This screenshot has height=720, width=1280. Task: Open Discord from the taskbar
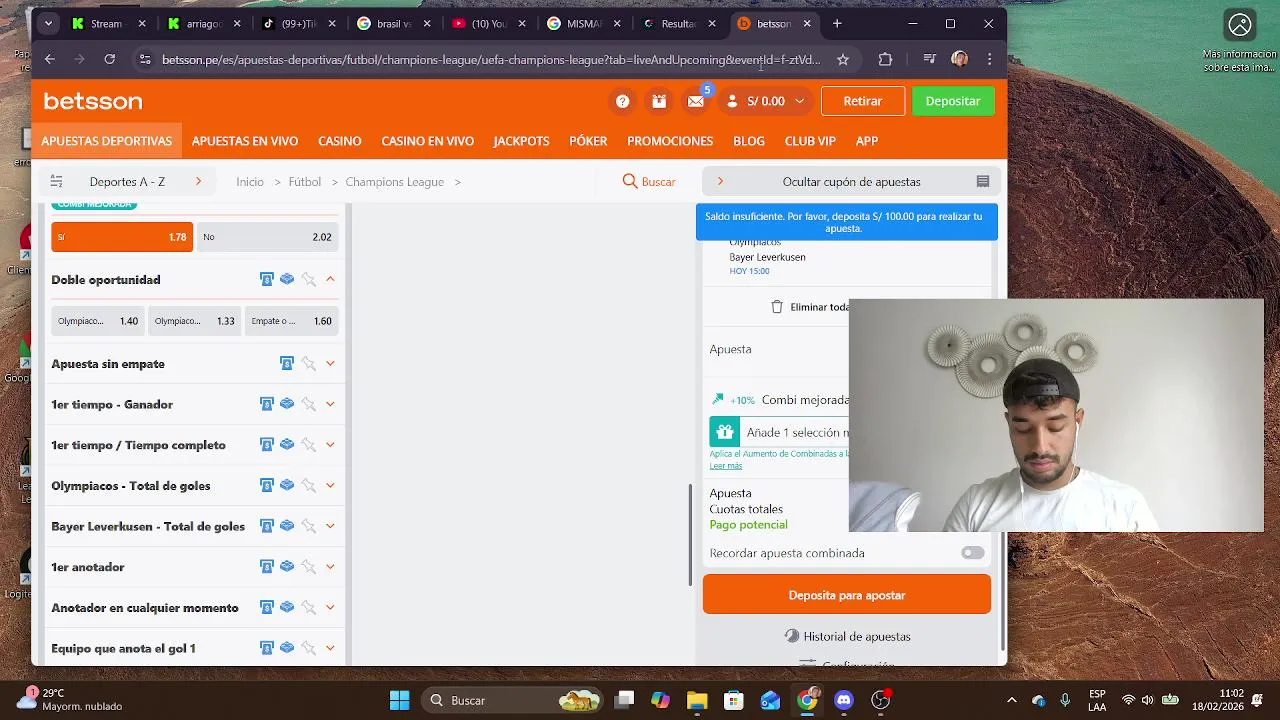pos(843,700)
